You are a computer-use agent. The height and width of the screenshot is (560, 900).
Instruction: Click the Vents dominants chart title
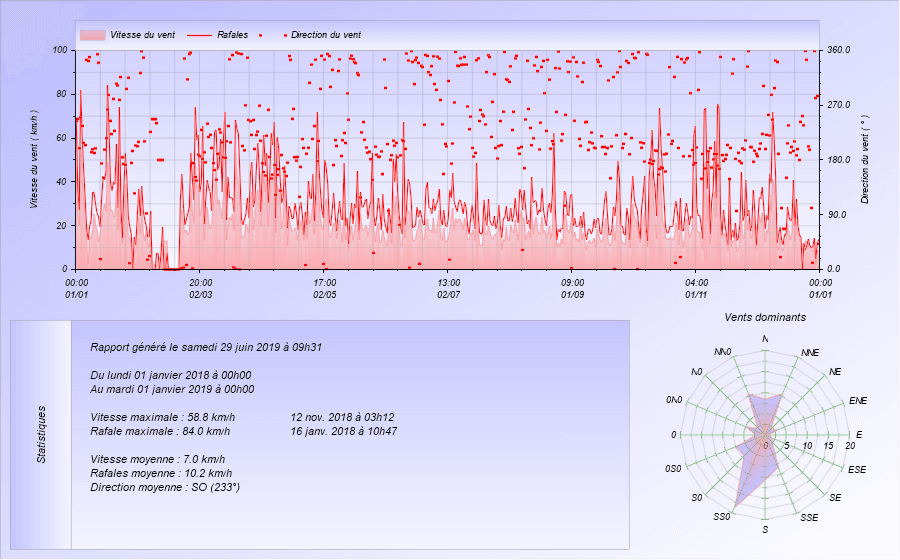pyautogui.click(x=766, y=317)
